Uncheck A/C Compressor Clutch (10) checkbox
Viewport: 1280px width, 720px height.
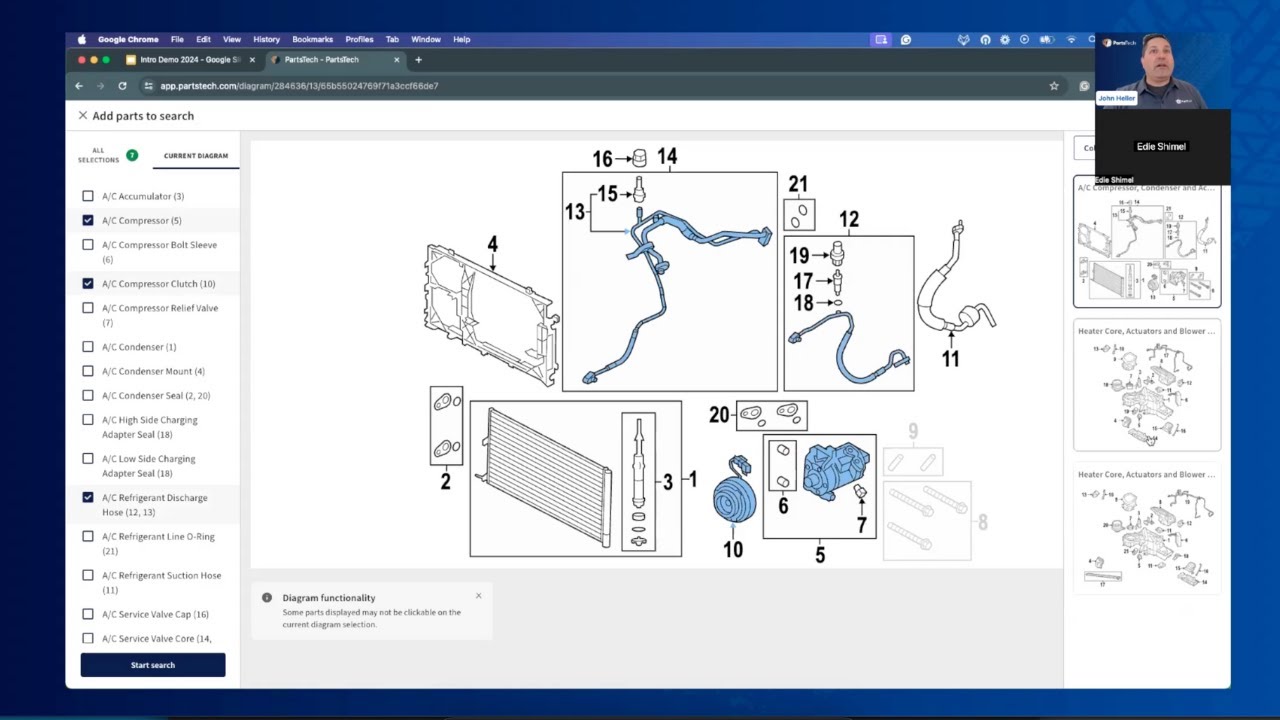tap(88, 284)
